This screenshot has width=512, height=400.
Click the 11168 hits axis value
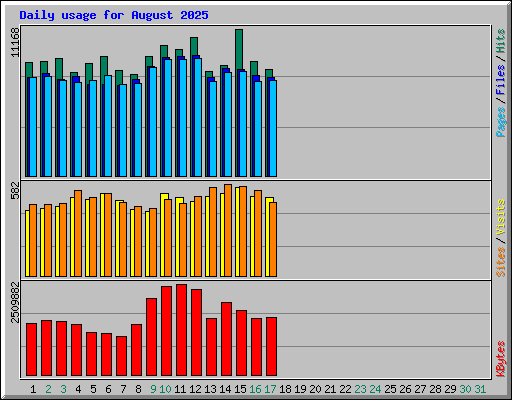coord(15,42)
